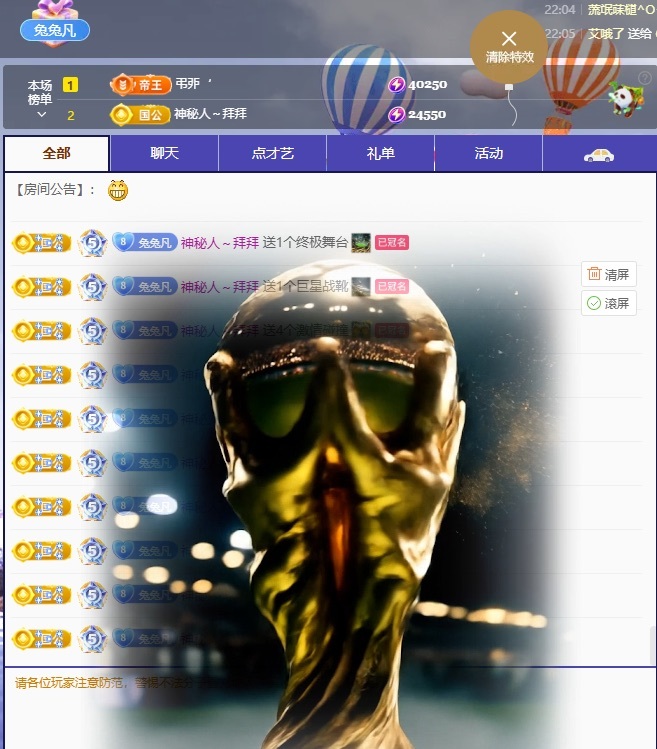Click the 国公 rank badge in the ranking list
657x749 pixels.
pos(140,115)
